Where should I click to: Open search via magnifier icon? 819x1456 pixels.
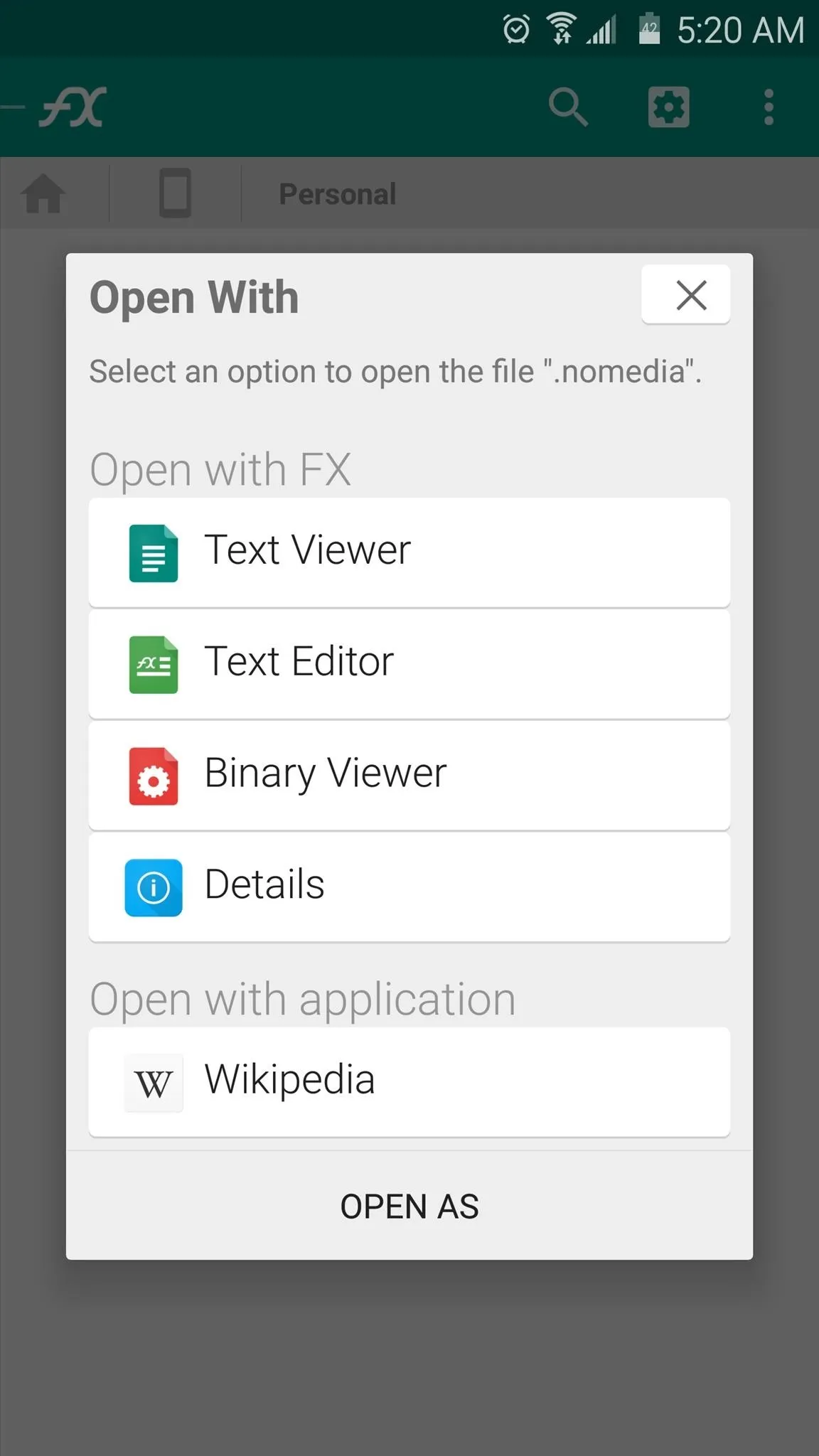click(568, 107)
